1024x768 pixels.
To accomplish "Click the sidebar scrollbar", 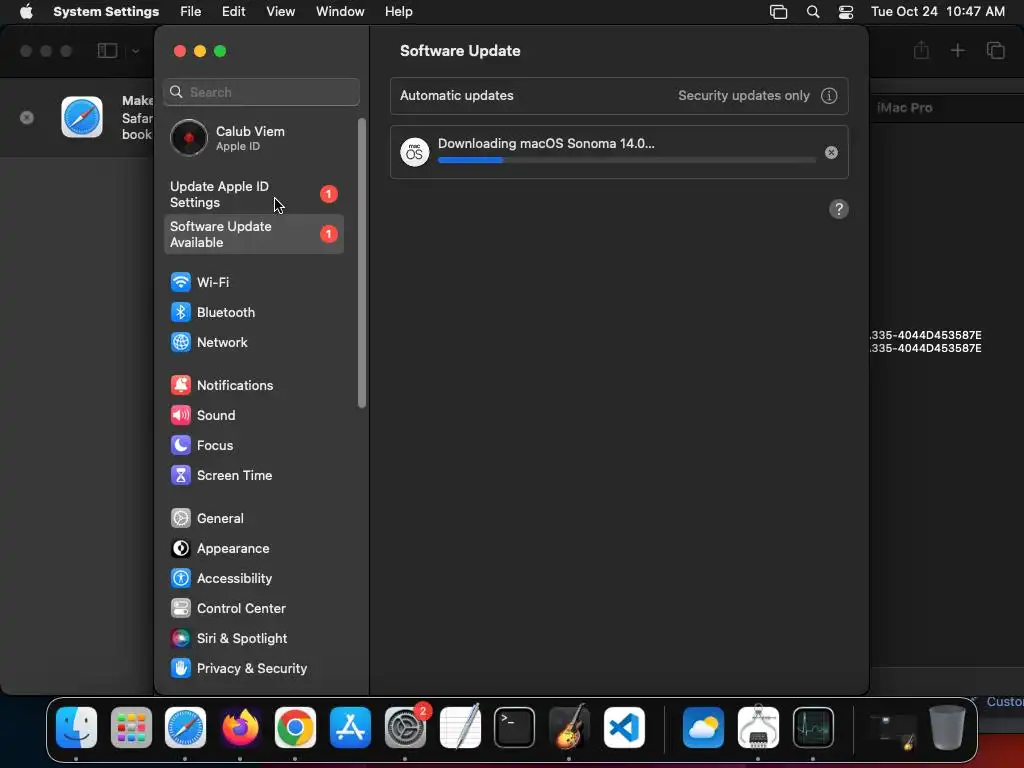I will pyautogui.click(x=362, y=263).
